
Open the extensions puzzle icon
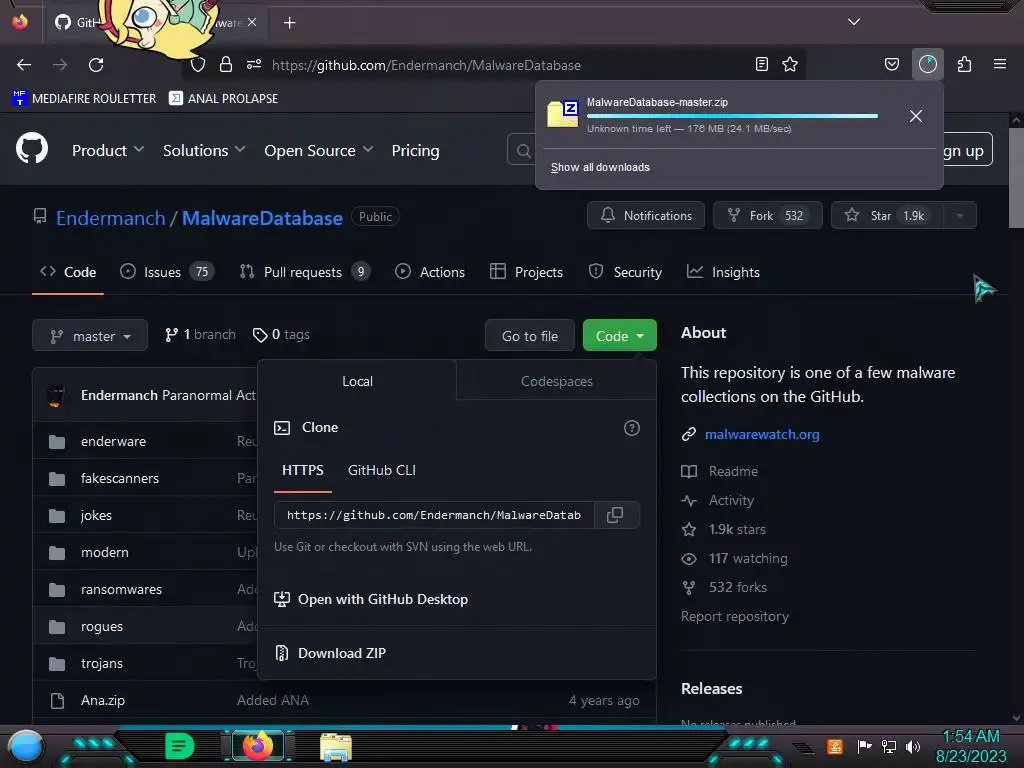964,64
